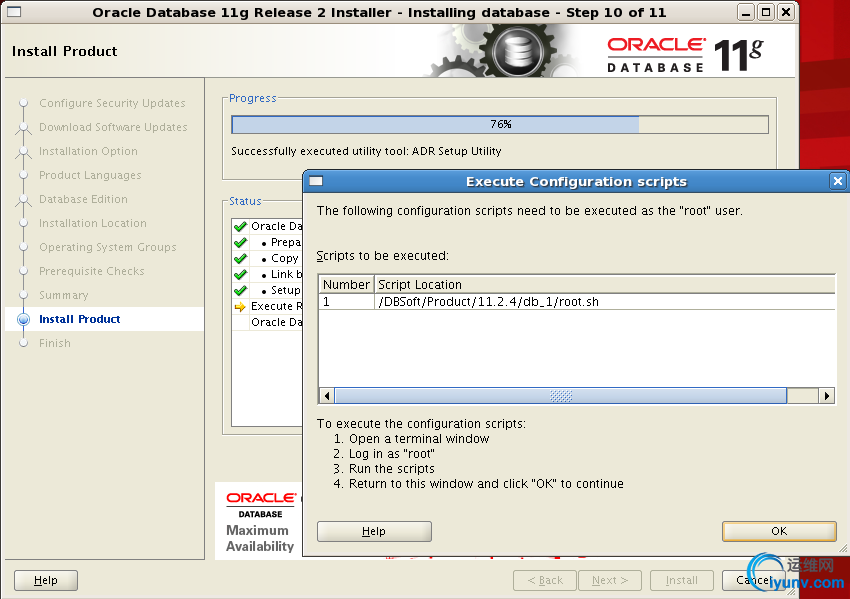Select the Summary step
Viewport: 850px width, 599px height.
[x=63, y=295]
